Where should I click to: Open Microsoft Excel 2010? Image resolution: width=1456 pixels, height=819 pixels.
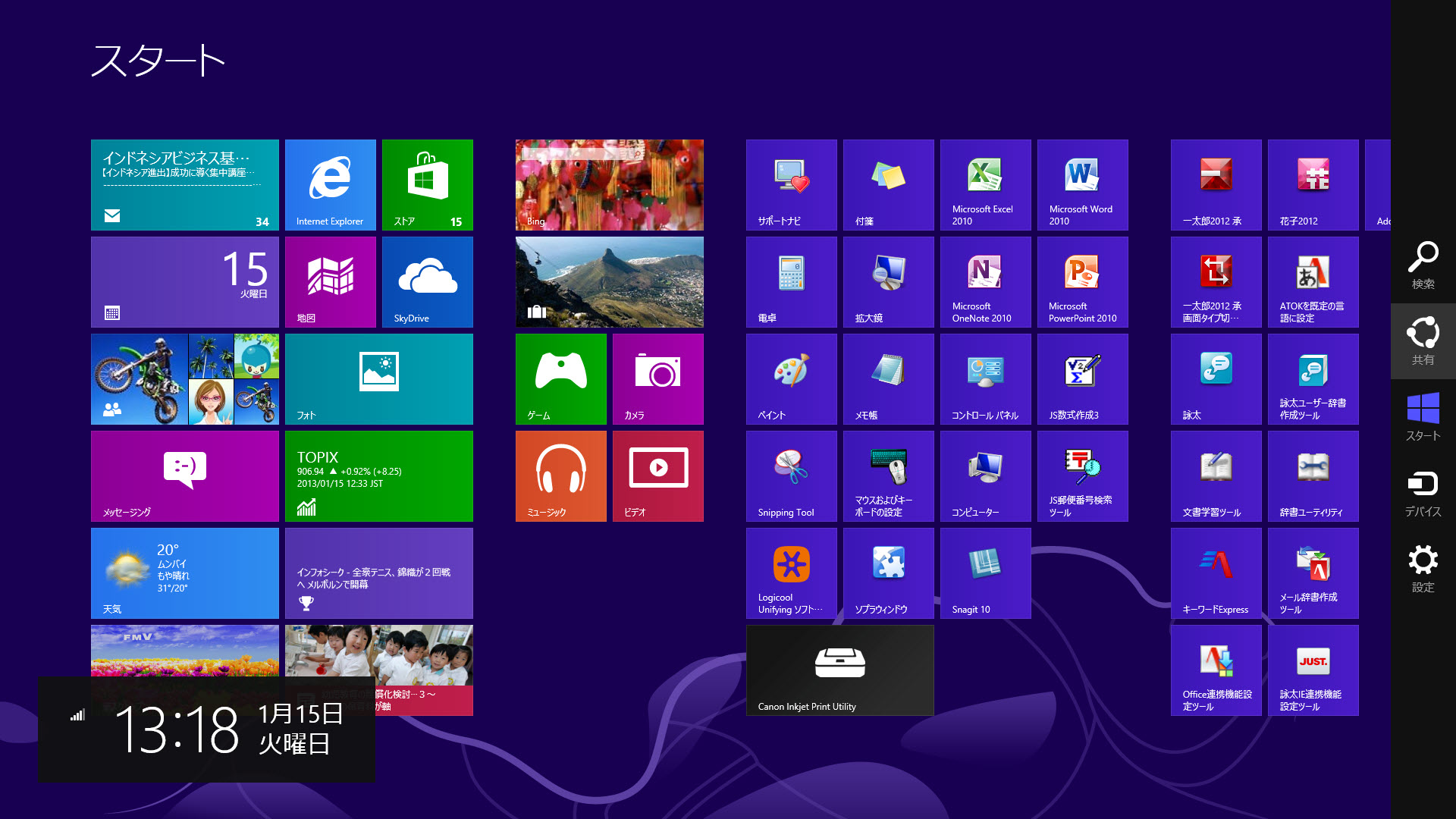pyautogui.click(x=985, y=184)
